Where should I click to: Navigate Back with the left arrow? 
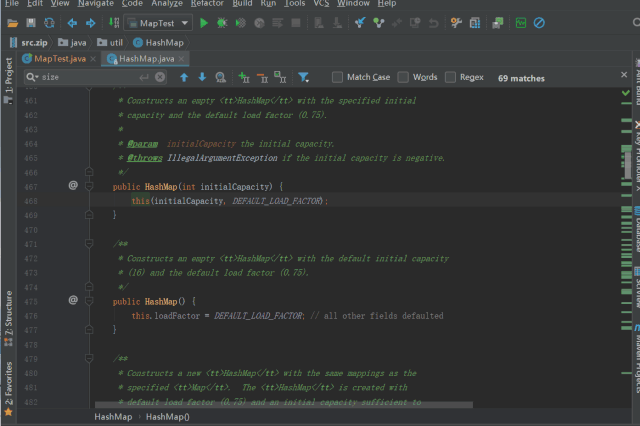72,22
